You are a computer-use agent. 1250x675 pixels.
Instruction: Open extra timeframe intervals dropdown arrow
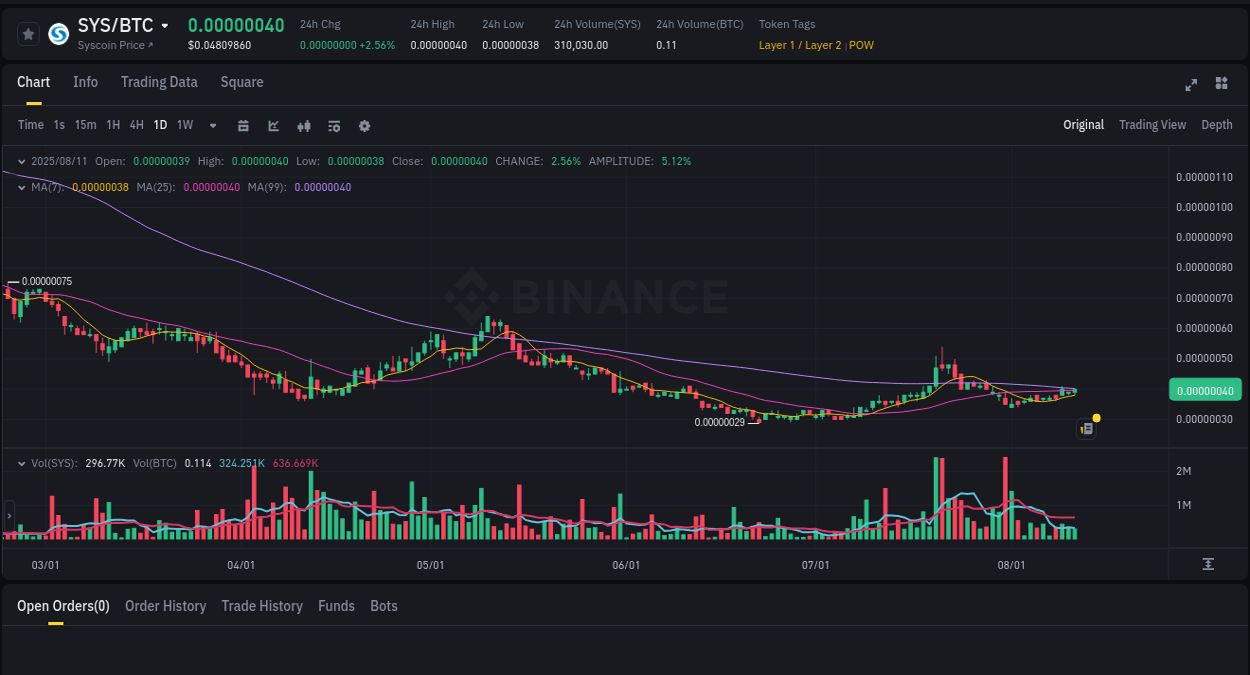[x=212, y=125]
